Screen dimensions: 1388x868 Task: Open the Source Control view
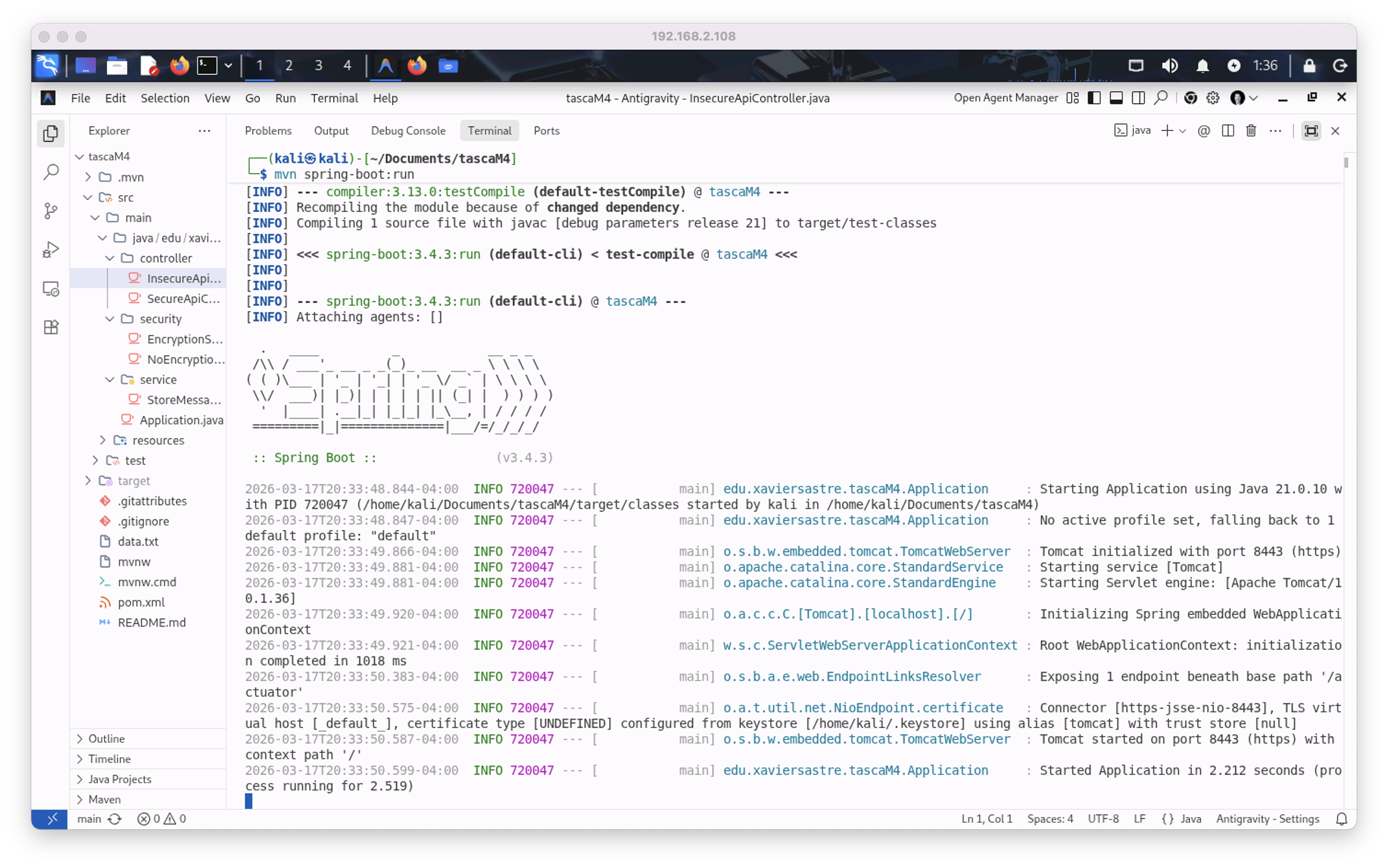coord(51,211)
